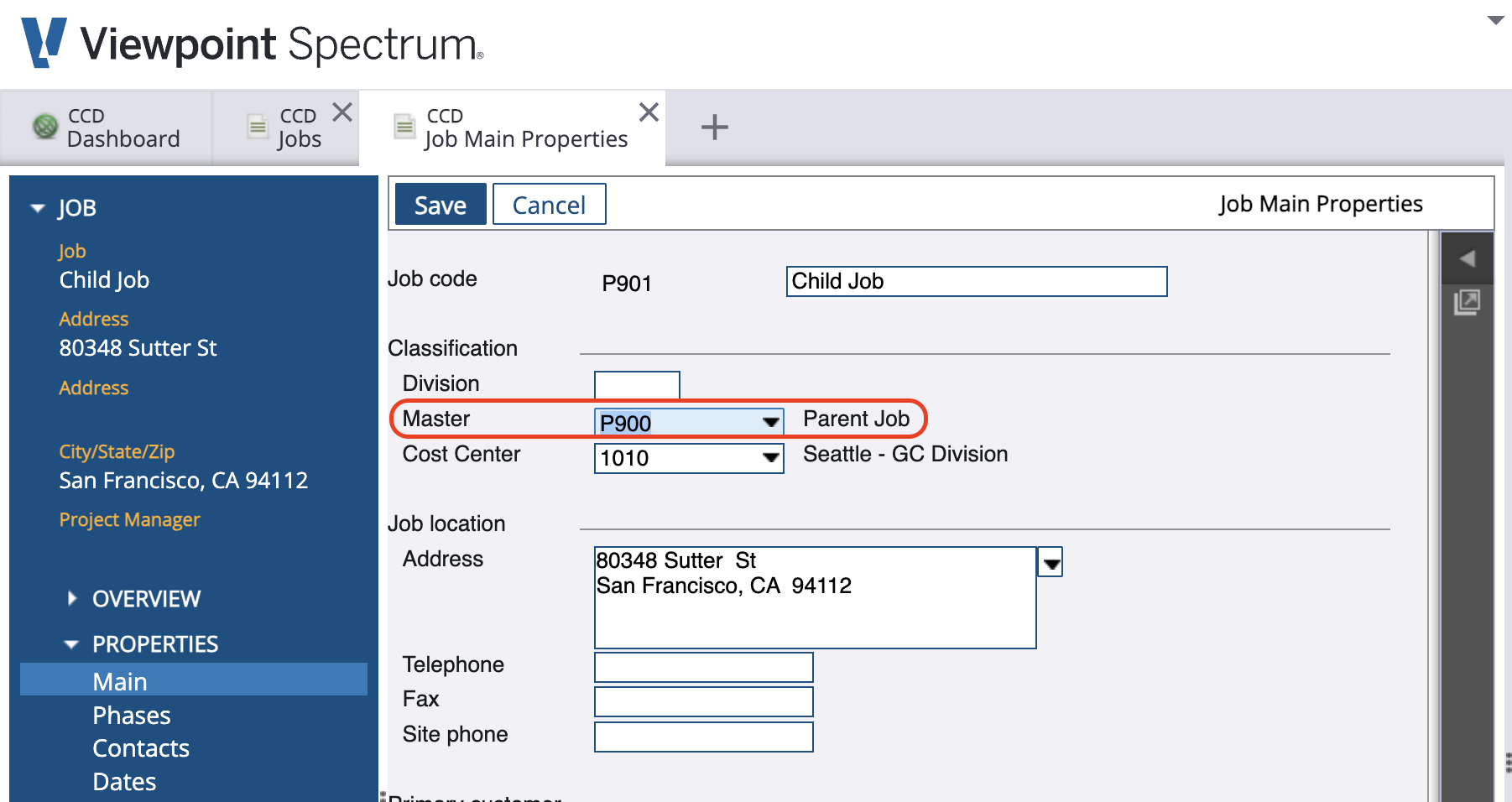This screenshot has height=802, width=1512.
Task: Open a new tab with the plus icon
Action: click(x=714, y=127)
